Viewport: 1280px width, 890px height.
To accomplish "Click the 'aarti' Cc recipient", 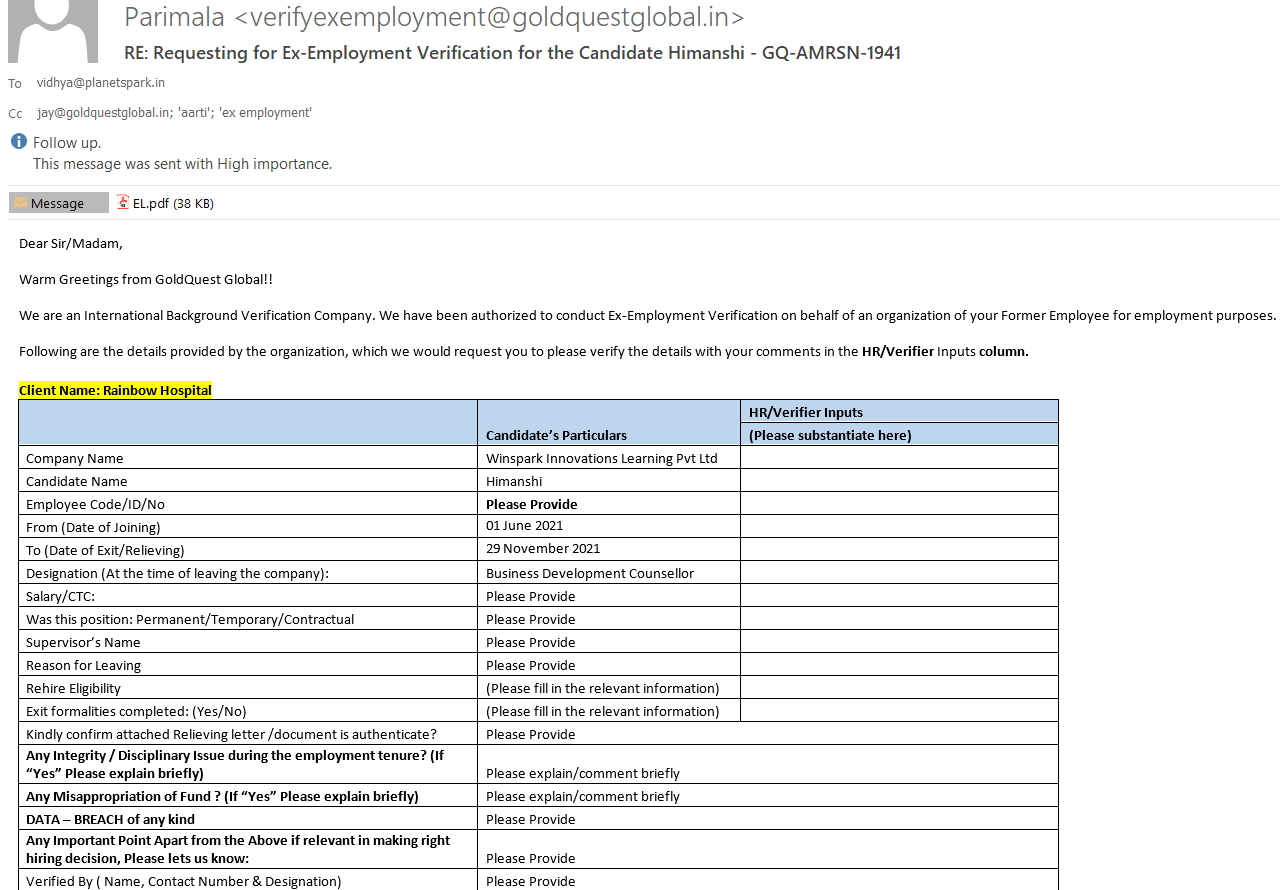I will coord(194,113).
